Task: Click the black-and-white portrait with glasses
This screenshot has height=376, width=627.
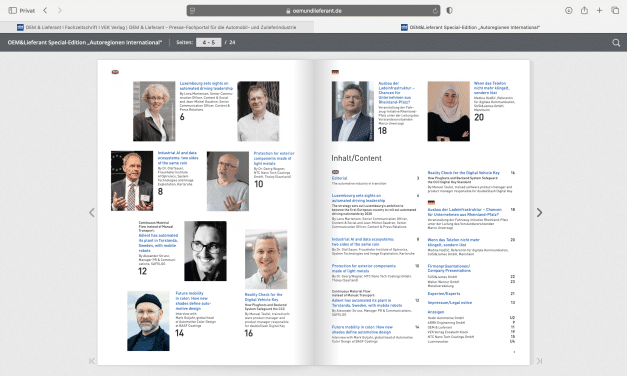Action: [205, 251]
